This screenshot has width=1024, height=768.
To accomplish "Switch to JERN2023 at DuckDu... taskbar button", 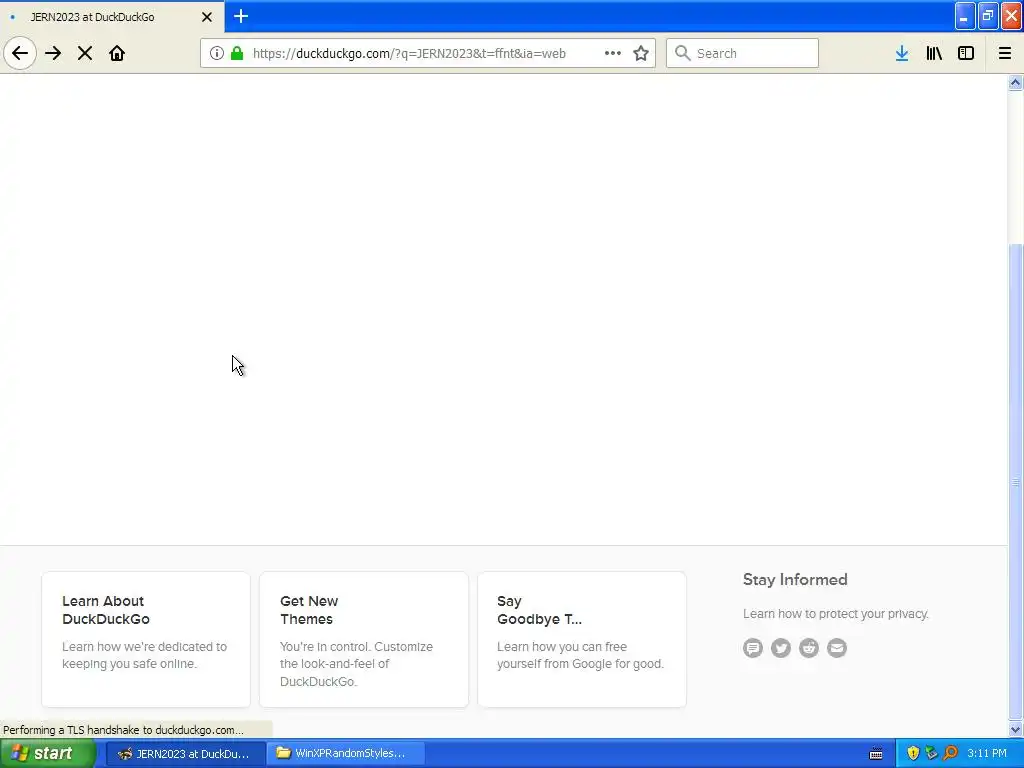I will coord(185,754).
